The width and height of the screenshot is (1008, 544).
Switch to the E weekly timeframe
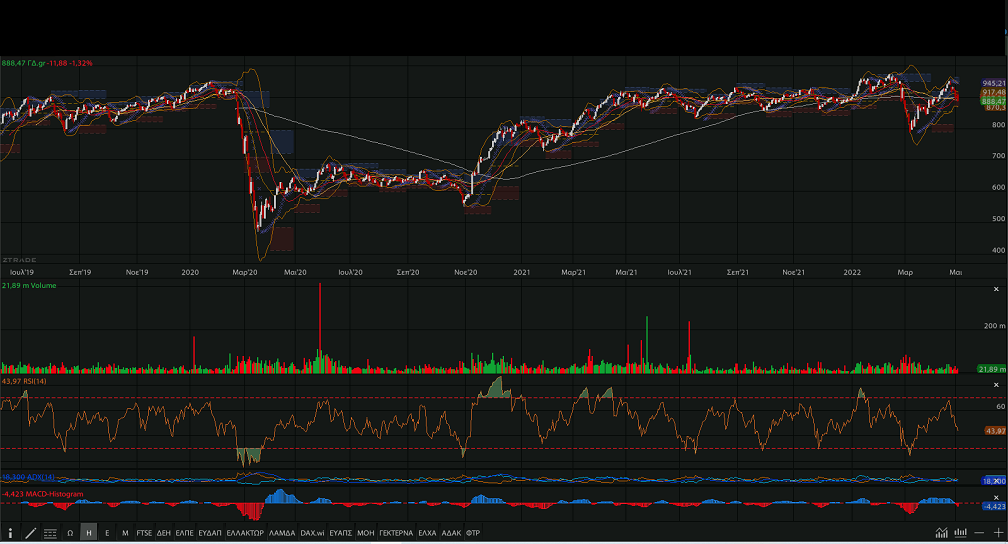107,533
